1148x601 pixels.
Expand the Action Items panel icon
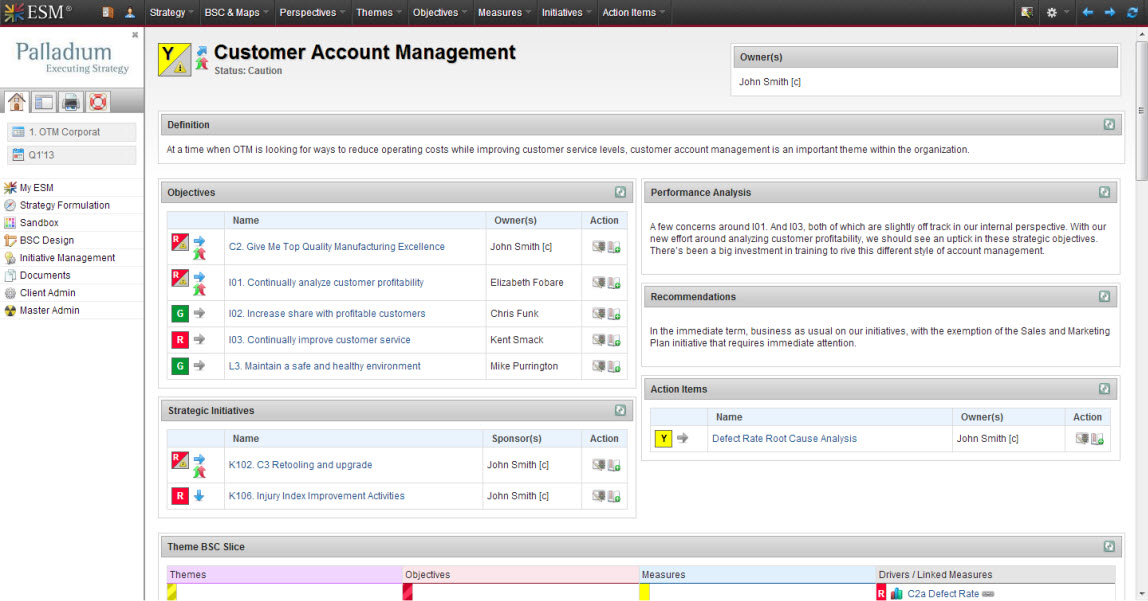pyautogui.click(x=1104, y=389)
